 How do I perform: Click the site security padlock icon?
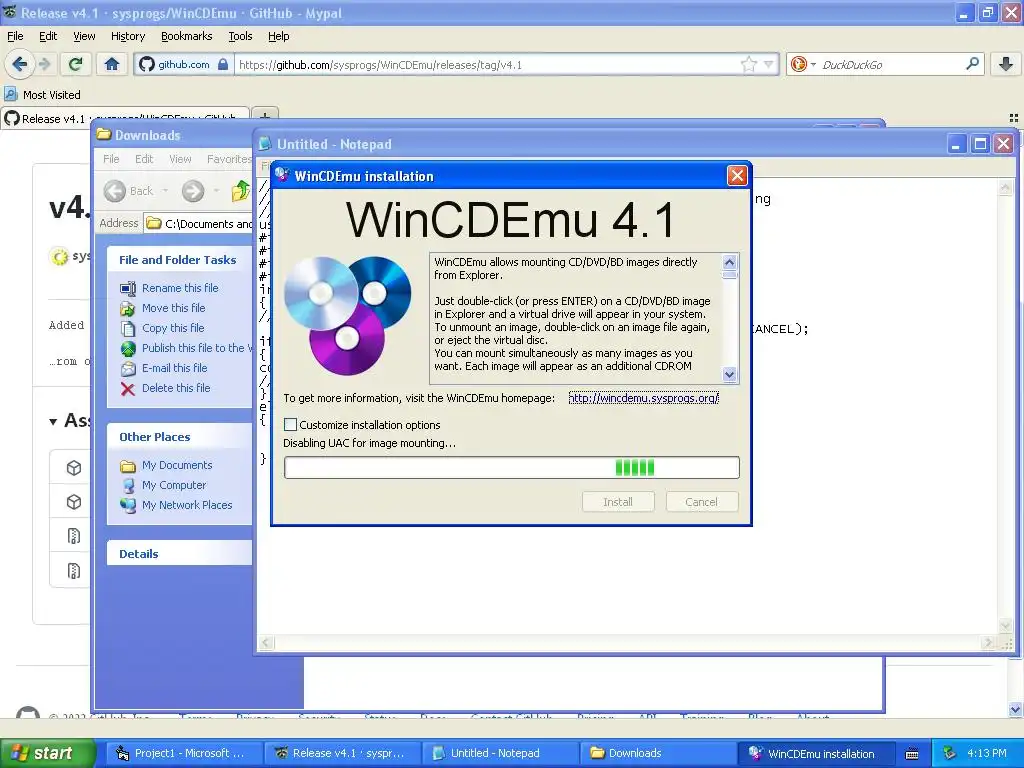(x=223, y=64)
